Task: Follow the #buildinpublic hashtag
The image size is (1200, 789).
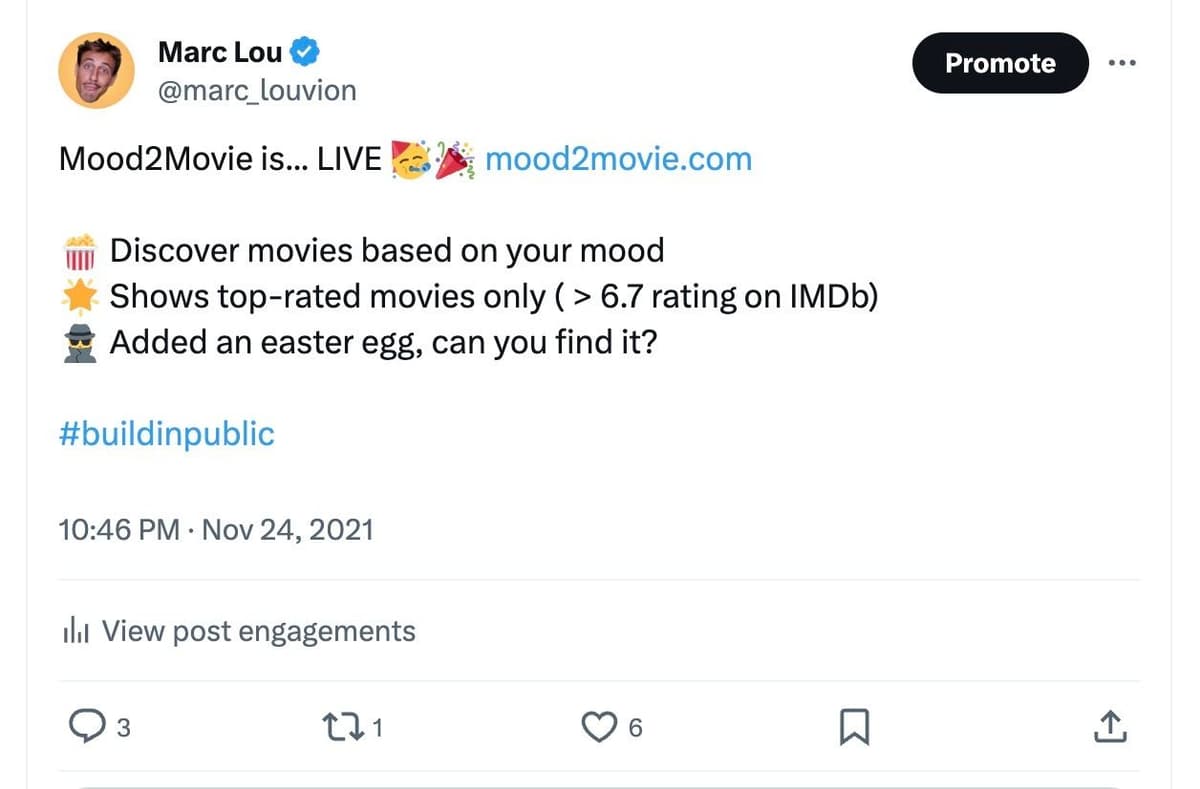Action: click(x=166, y=433)
